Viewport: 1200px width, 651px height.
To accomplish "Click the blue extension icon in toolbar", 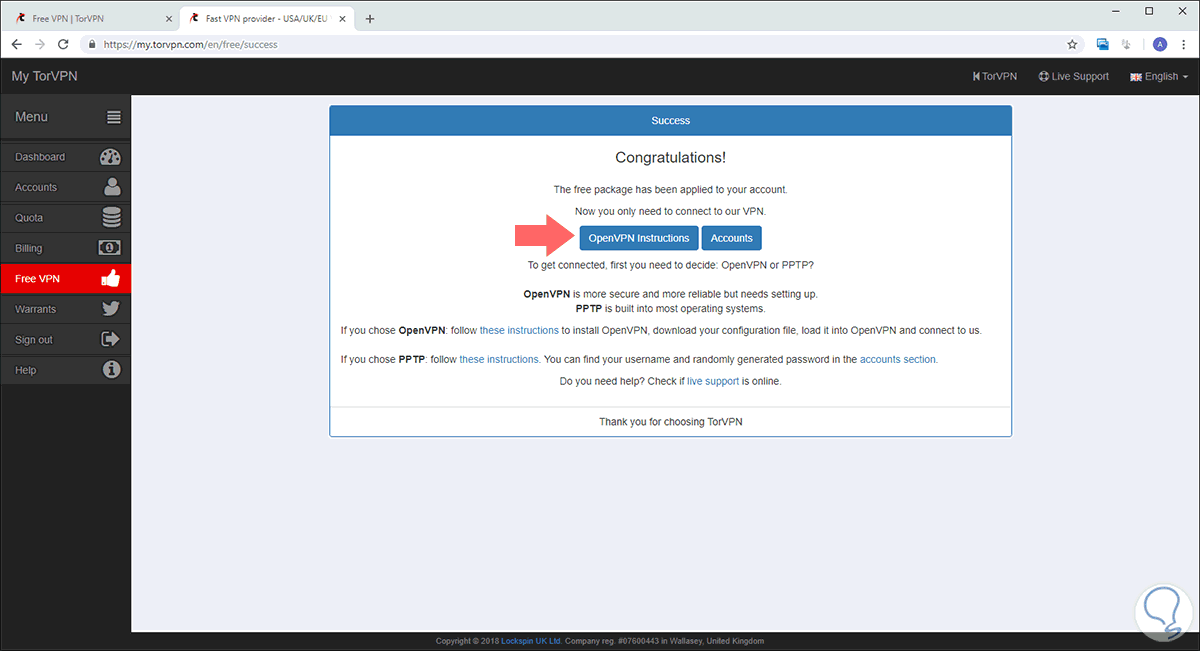I will click(1103, 44).
